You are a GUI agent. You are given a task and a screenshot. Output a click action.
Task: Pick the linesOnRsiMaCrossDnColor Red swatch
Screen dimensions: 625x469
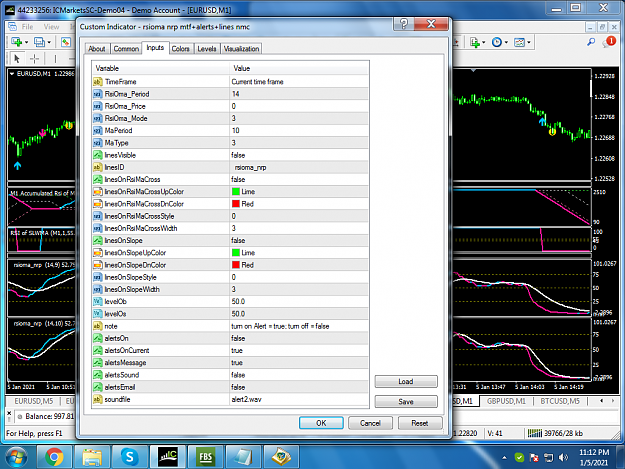tap(236, 204)
